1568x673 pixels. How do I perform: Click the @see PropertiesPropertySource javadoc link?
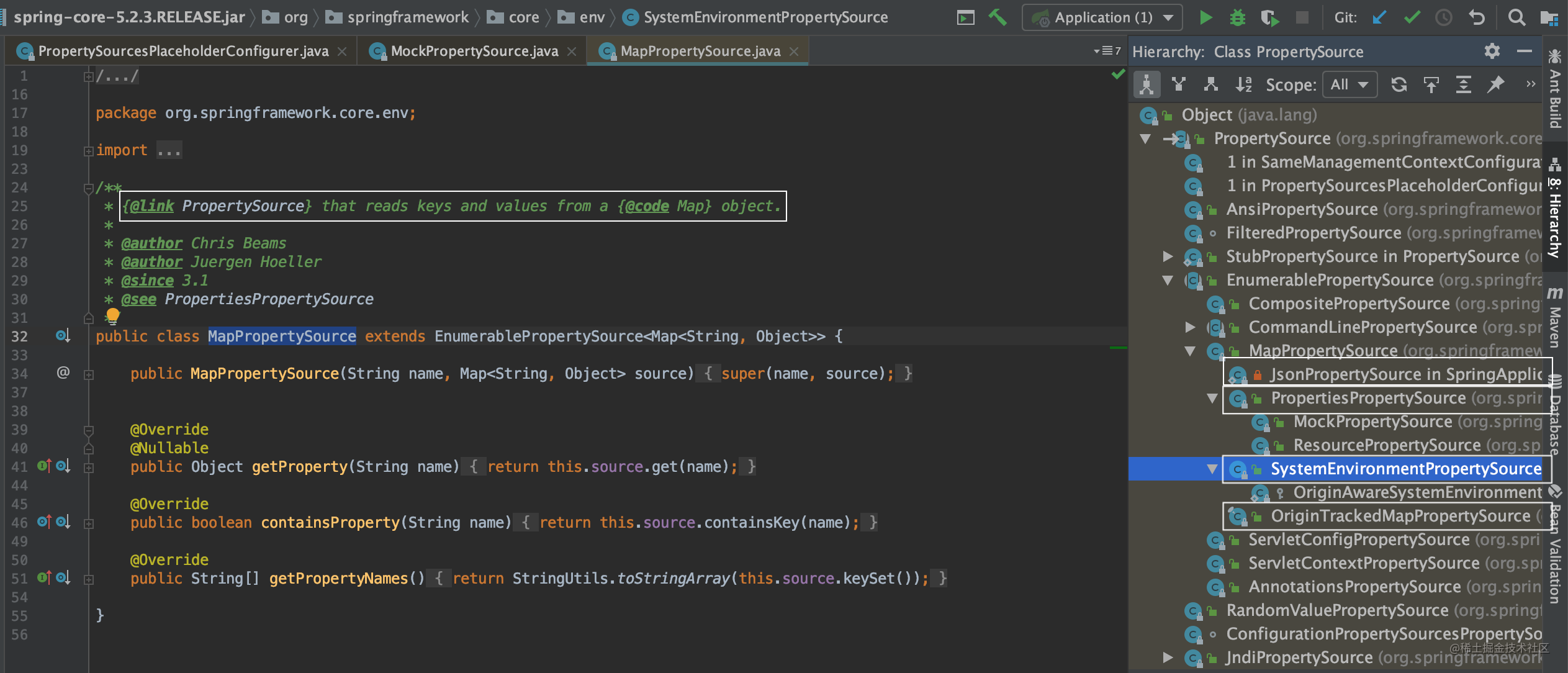pyautogui.click(x=268, y=299)
